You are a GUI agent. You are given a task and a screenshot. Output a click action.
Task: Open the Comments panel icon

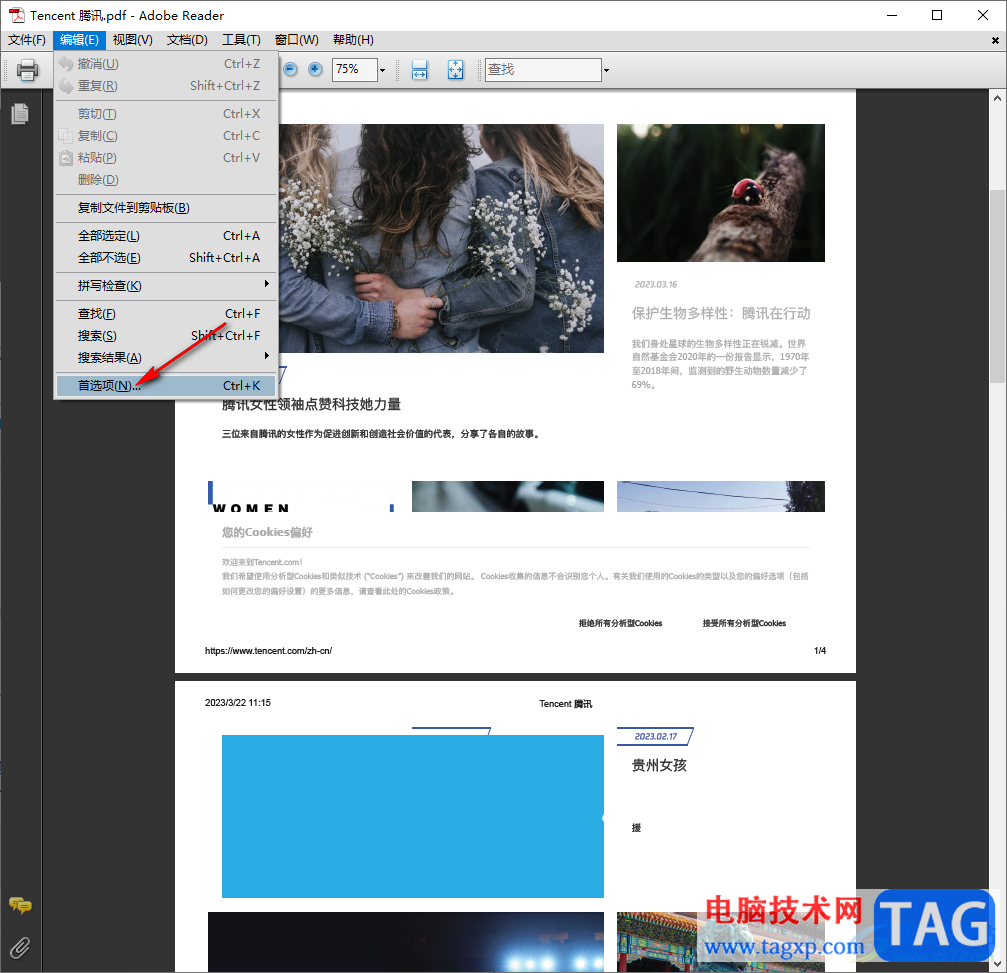pyautogui.click(x=20, y=905)
